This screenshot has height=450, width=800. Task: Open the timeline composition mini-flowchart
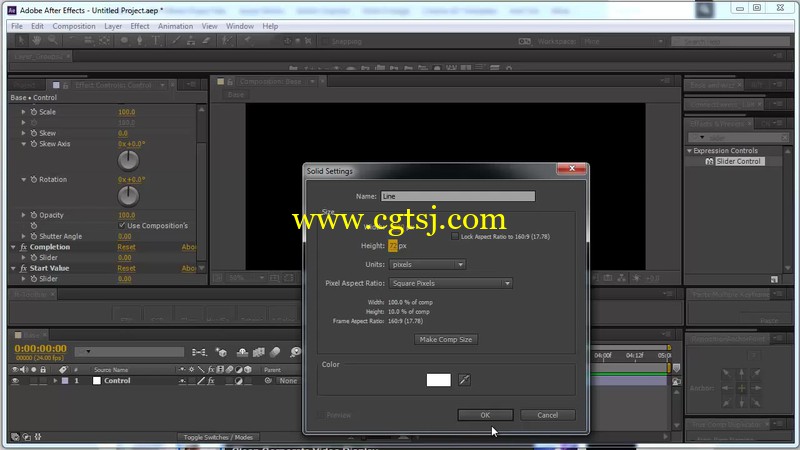coord(199,352)
